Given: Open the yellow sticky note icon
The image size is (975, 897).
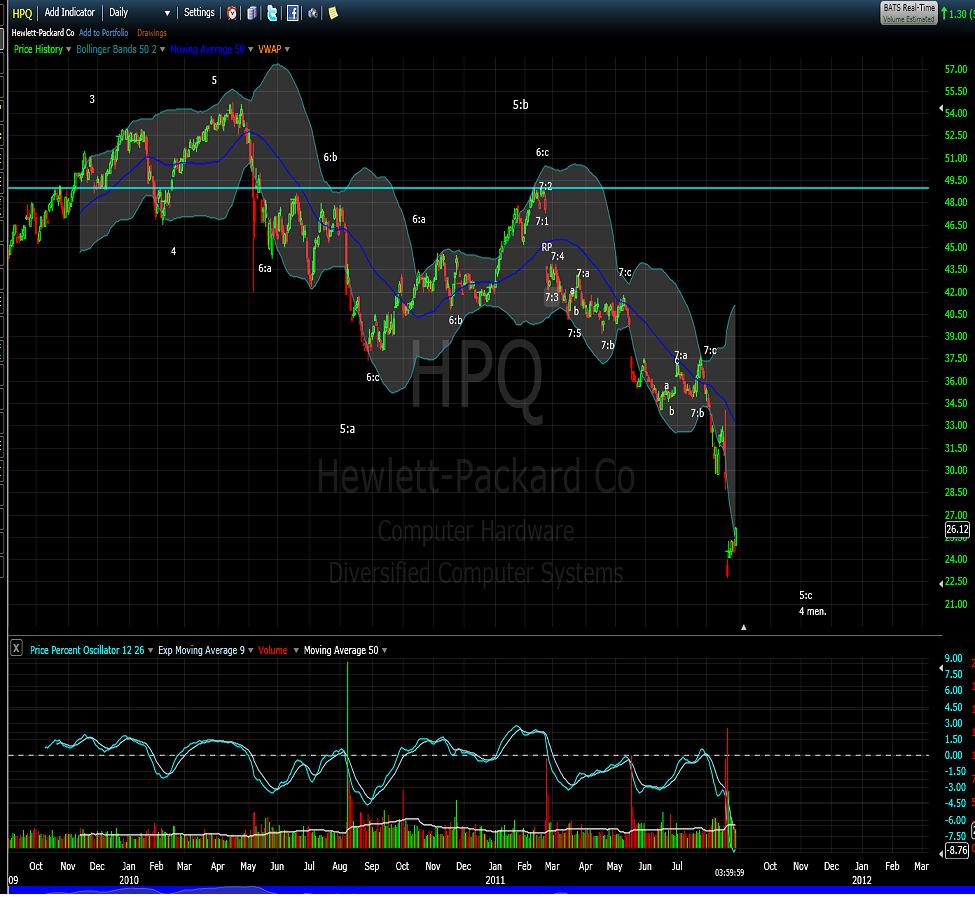Looking at the screenshot, I should [333, 13].
